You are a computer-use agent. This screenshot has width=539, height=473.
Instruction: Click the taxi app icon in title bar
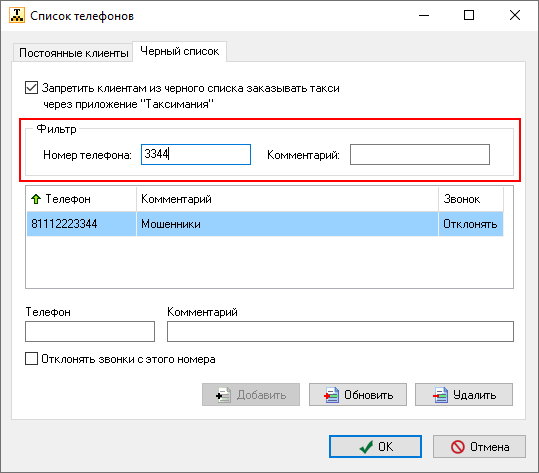[x=16, y=15]
